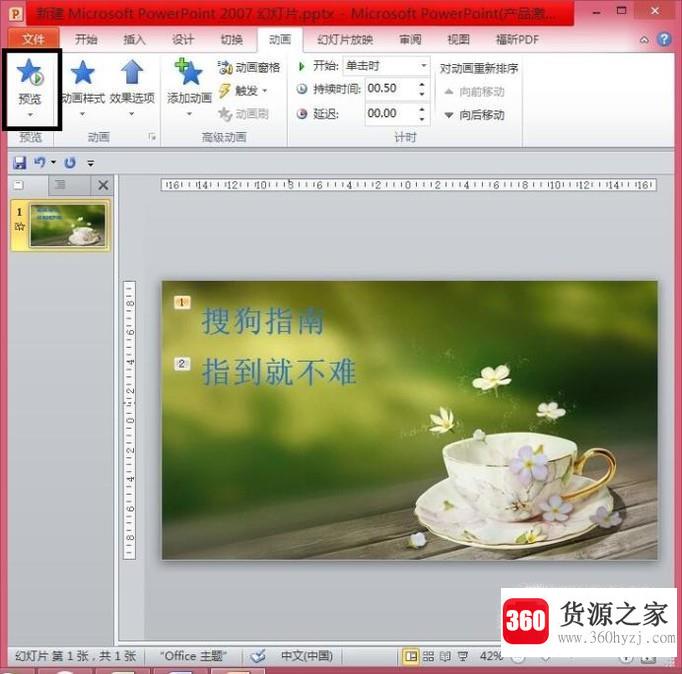The image size is (682, 674).
Task: Switch to the View (视图) ribbon tab
Action: click(x=458, y=40)
